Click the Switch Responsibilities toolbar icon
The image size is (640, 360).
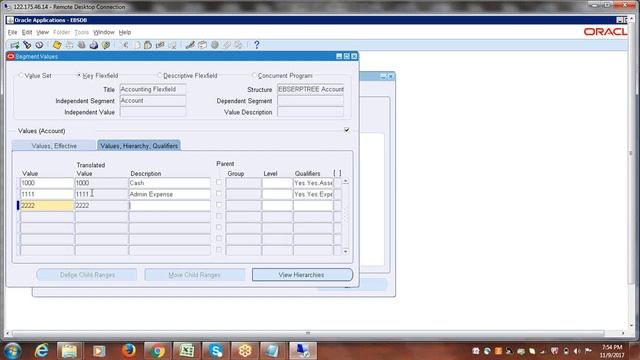(x=82, y=45)
